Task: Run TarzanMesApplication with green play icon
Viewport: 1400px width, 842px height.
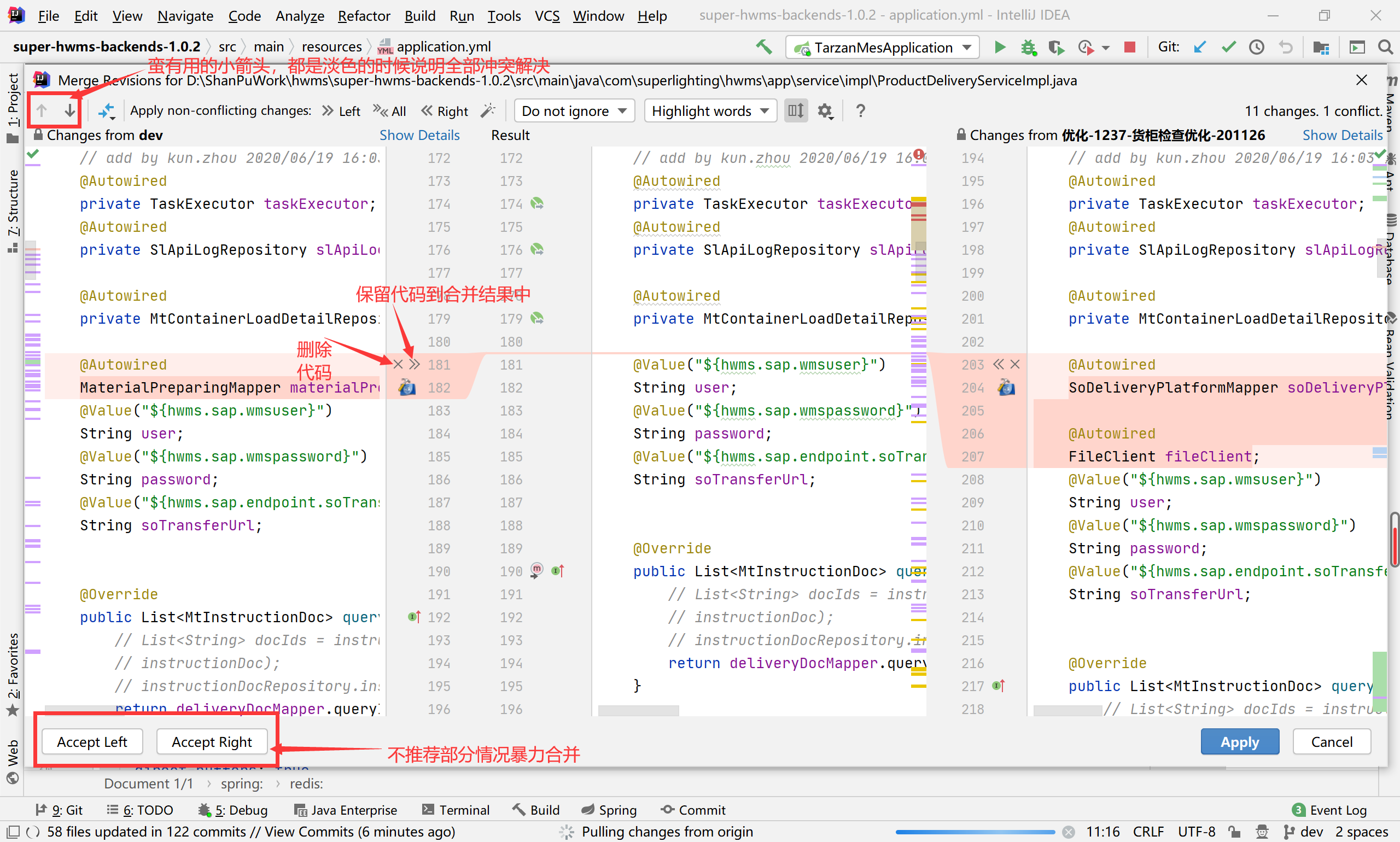Action: click(1000, 47)
